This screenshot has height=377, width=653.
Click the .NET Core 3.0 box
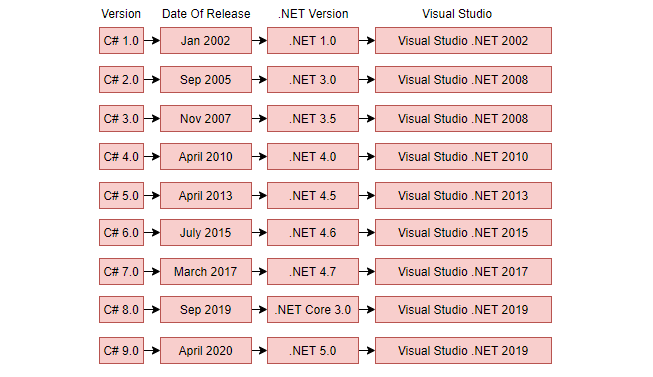313,310
